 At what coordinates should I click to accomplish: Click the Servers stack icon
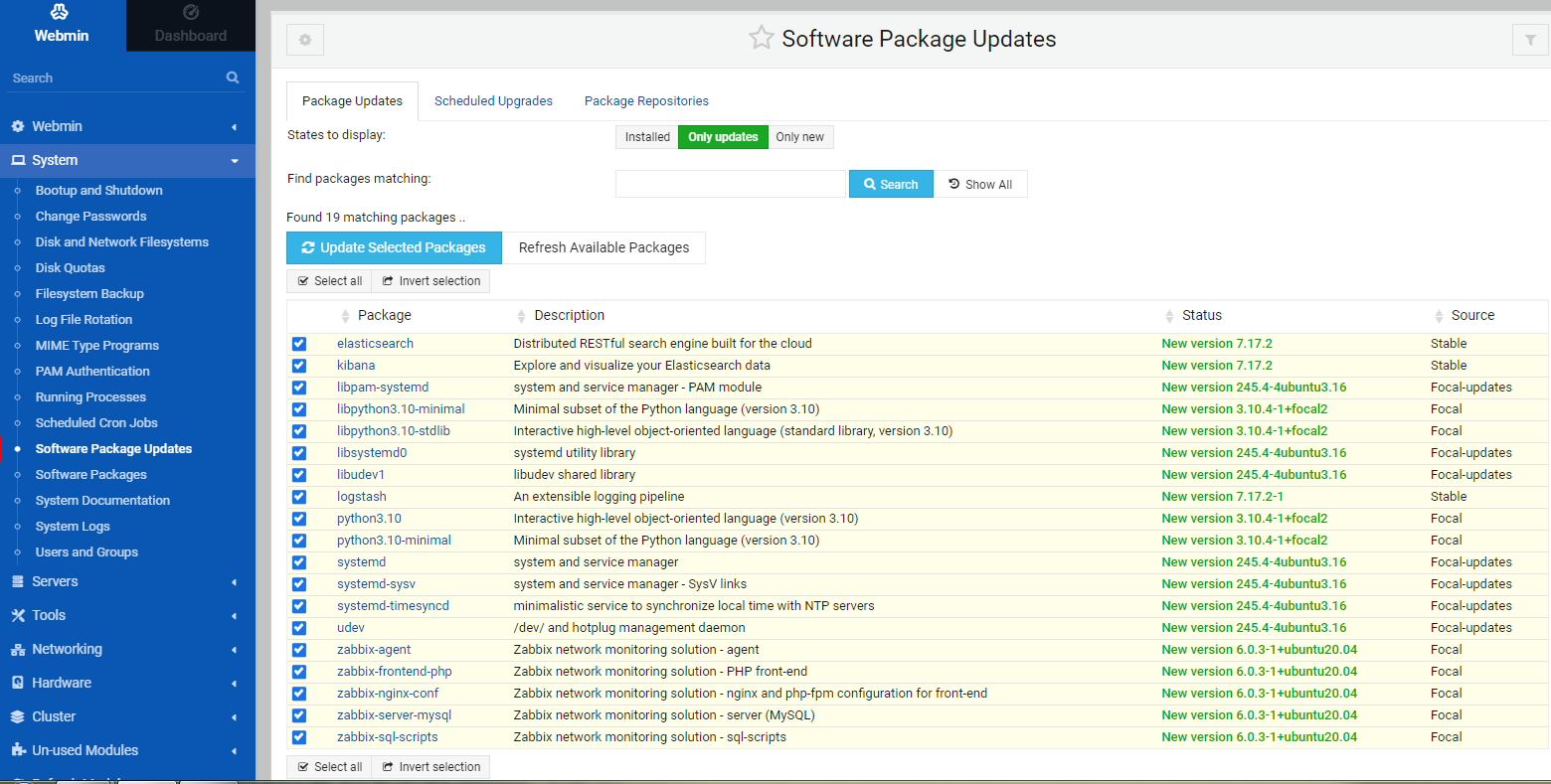18,581
